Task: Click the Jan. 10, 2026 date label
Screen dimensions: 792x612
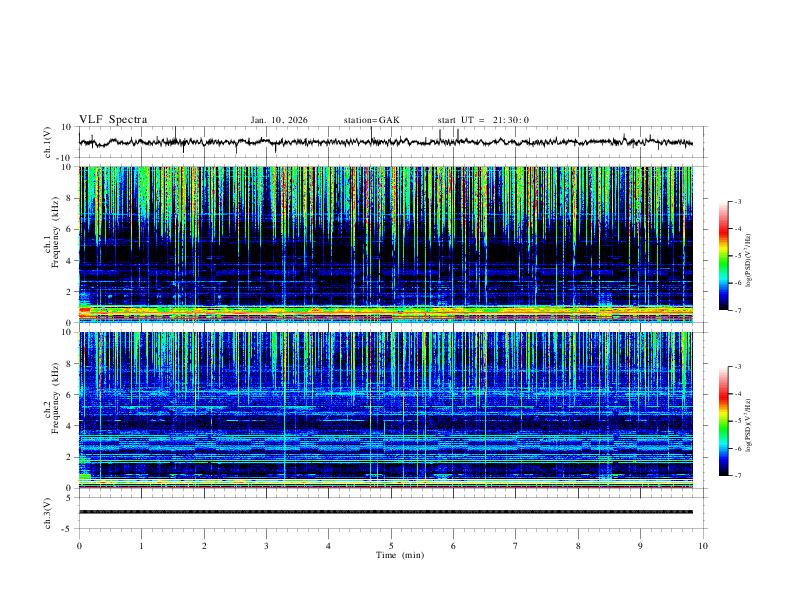Action: click(279, 120)
